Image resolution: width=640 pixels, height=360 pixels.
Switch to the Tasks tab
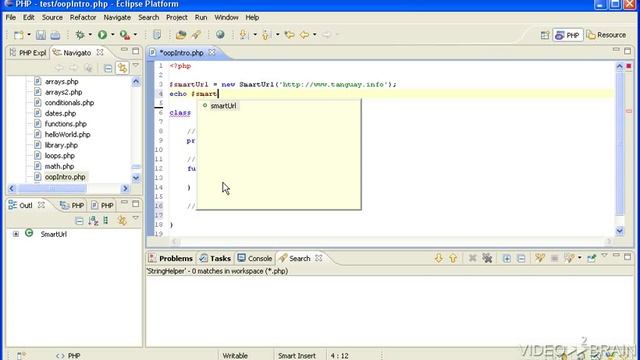(216, 258)
